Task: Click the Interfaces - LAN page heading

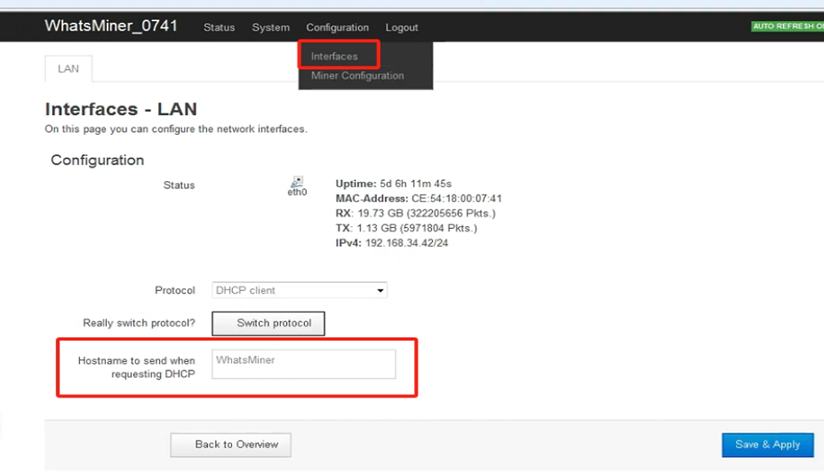Action: coord(121,109)
